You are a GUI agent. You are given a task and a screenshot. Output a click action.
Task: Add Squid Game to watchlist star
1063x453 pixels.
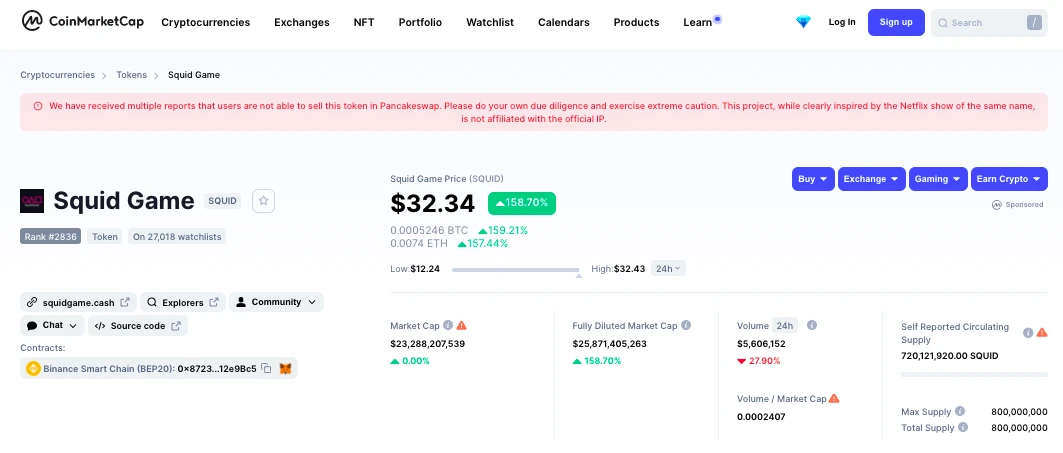pyautogui.click(x=264, y=201)
